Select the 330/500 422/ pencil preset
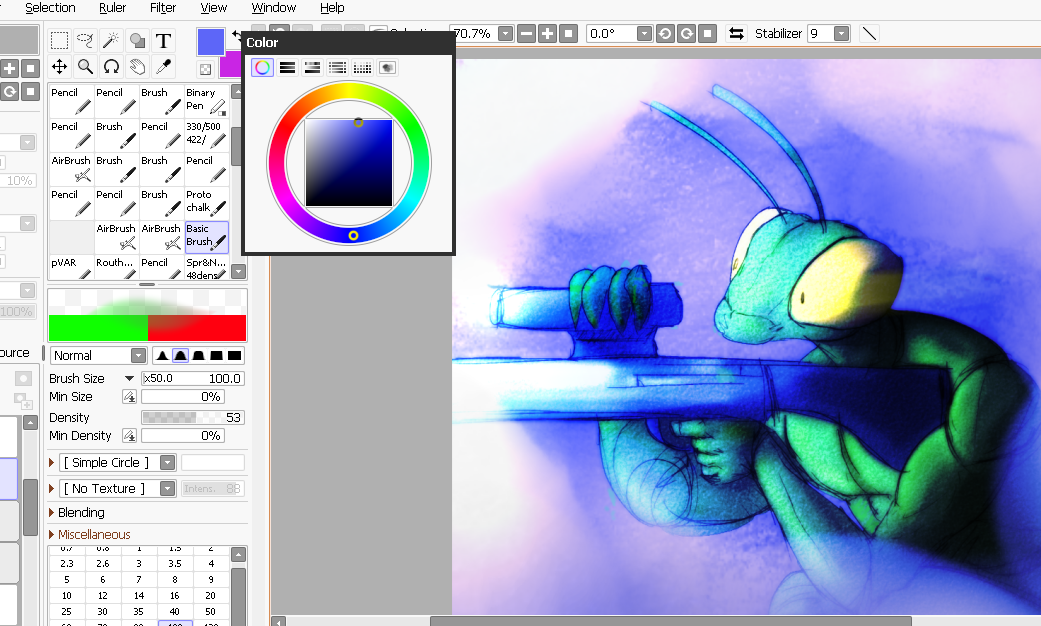This screenshot has width=1041, height=626. pyautogui.click(x=206, y=134)
